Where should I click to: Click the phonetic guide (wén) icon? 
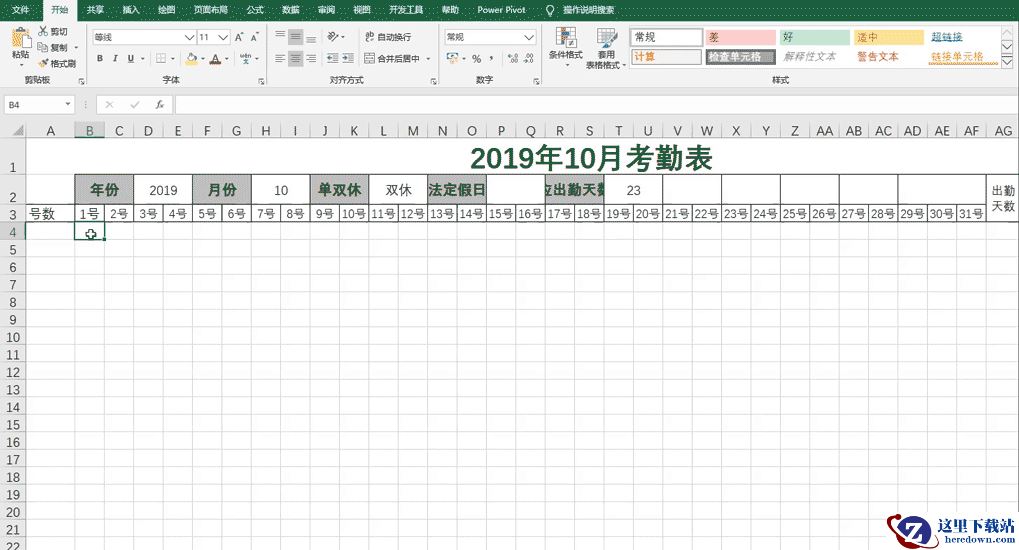(x=246, y=59)
